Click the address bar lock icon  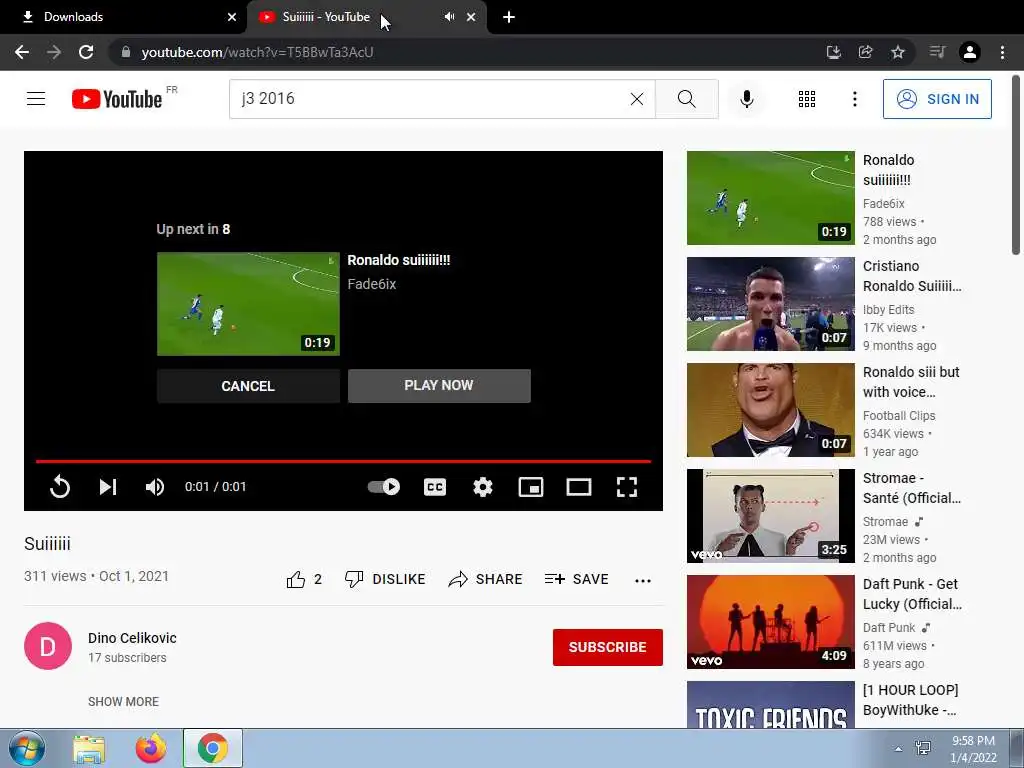pos(126,52)
